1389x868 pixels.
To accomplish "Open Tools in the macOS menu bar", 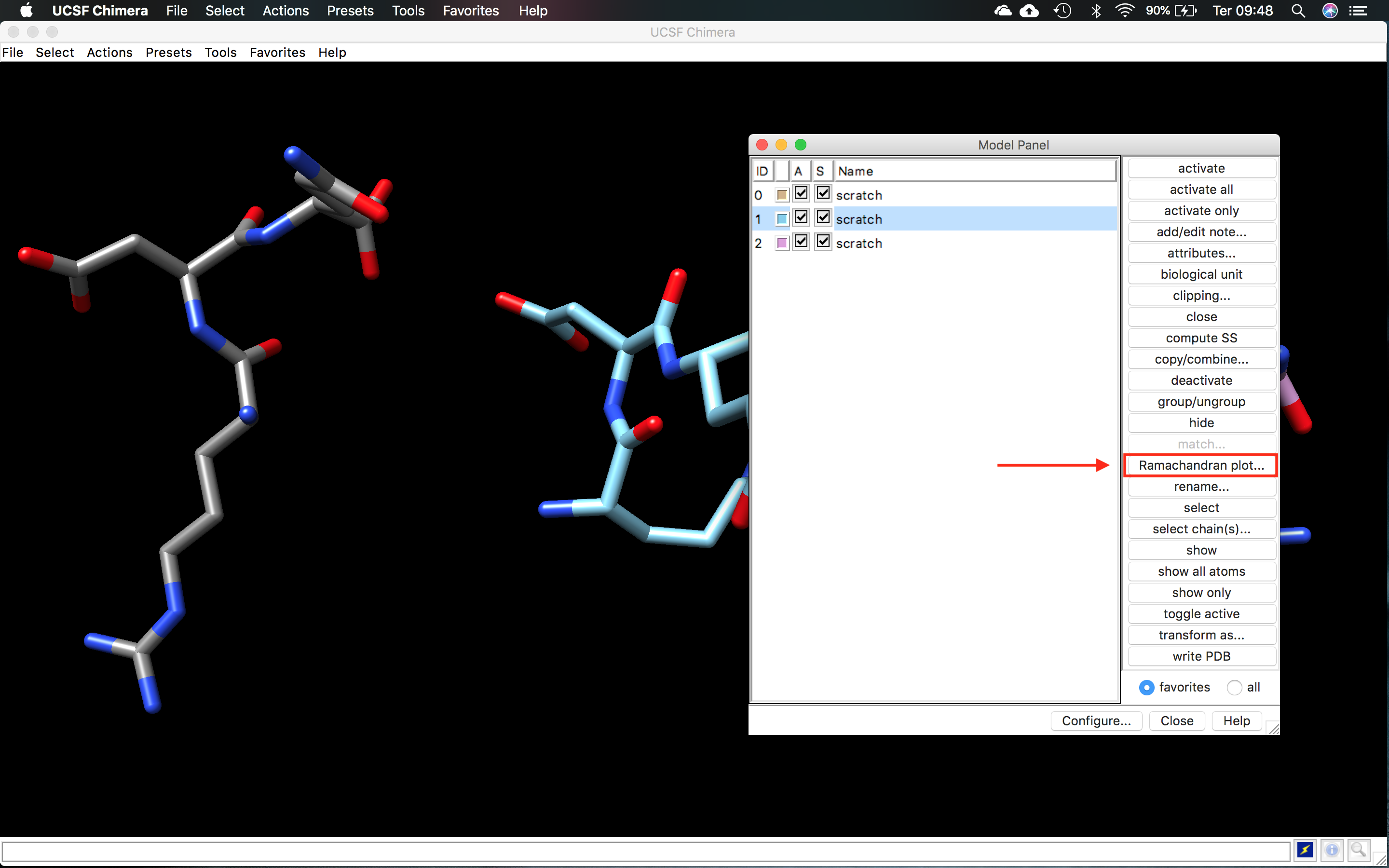I will click(408, 10).
